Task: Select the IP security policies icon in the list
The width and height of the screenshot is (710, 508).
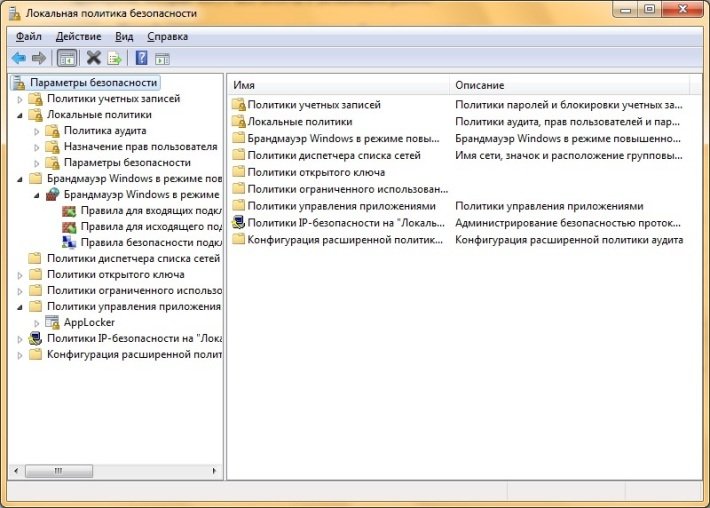Action: coord(238,223)
